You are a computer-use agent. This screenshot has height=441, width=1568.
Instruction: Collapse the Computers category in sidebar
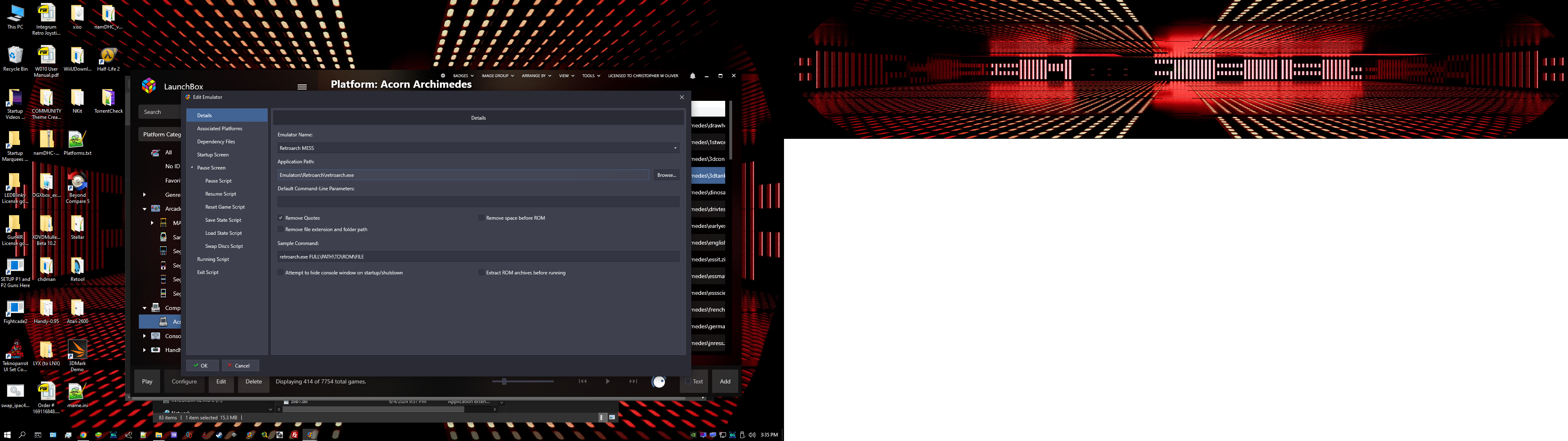[144, 307]
